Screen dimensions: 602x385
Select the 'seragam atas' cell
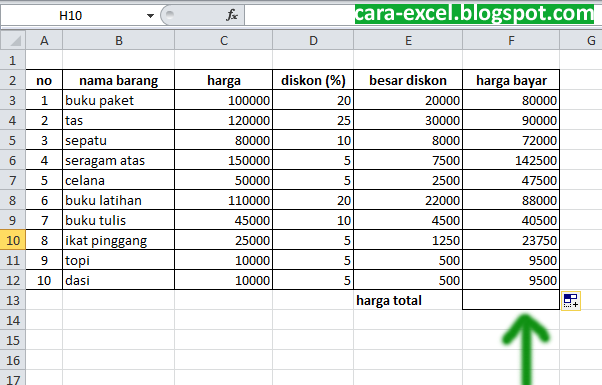click(x=119, y=160)
